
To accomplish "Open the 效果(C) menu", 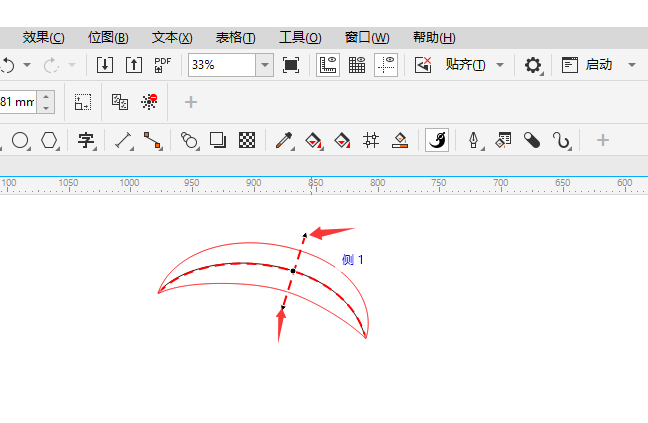I will tap(43, 38).
